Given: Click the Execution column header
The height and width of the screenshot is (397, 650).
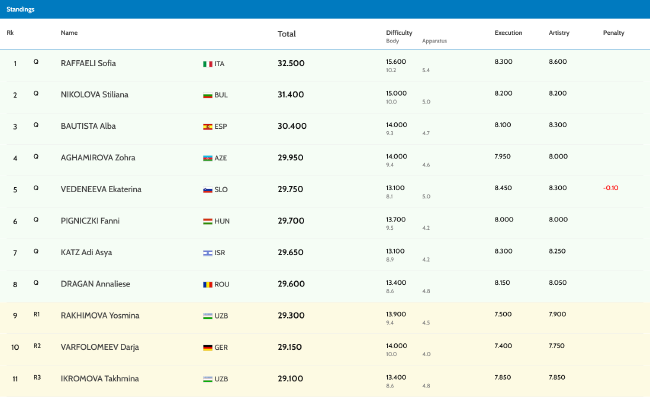Looking at the screenshot, I should pyautogui.click(x=508, y=33).
